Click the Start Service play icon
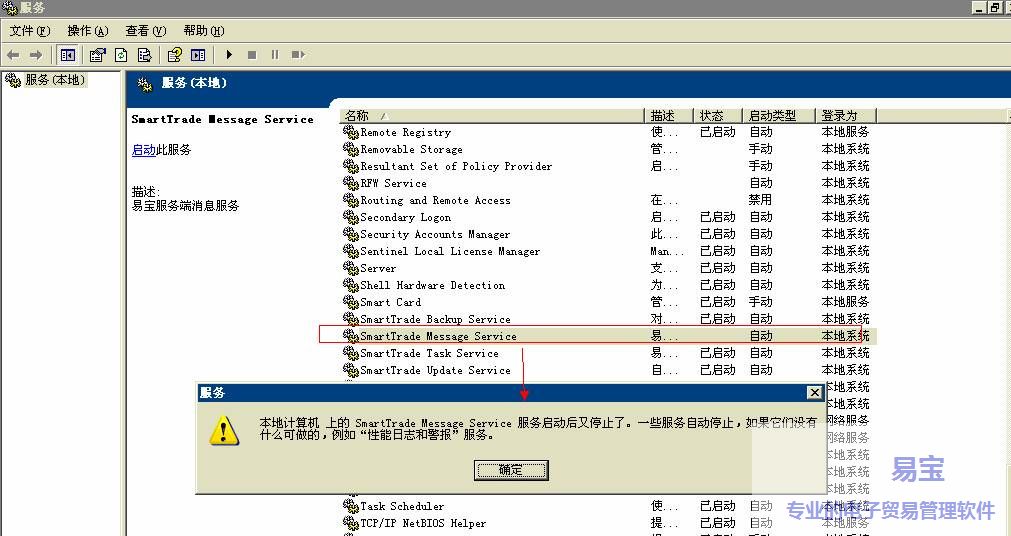Screen dimensions: 1011x536 click(x=229, y=55)
